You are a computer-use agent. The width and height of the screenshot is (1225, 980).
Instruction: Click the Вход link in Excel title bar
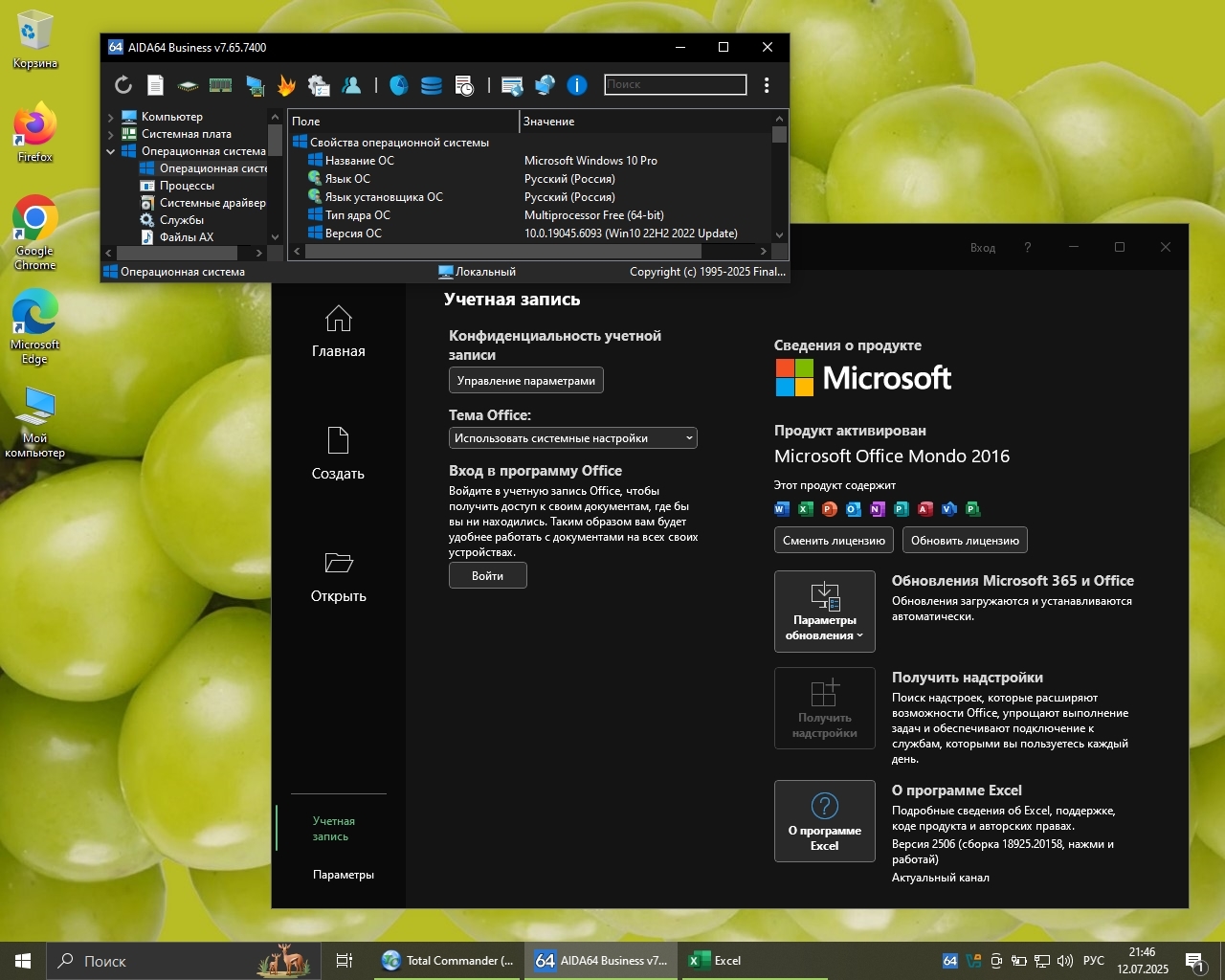[x=983, y=248]
